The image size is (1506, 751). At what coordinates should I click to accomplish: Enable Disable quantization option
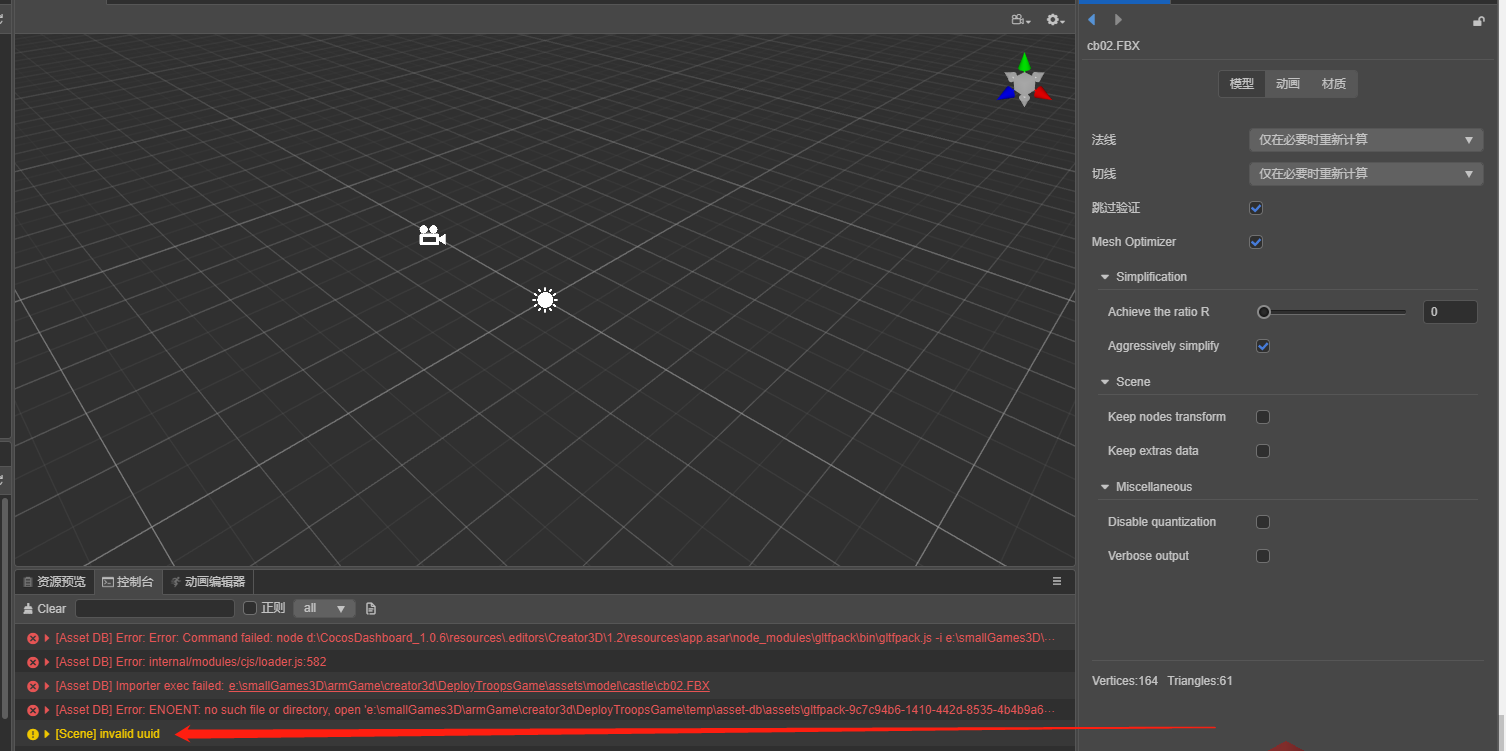pos(1263,522)
